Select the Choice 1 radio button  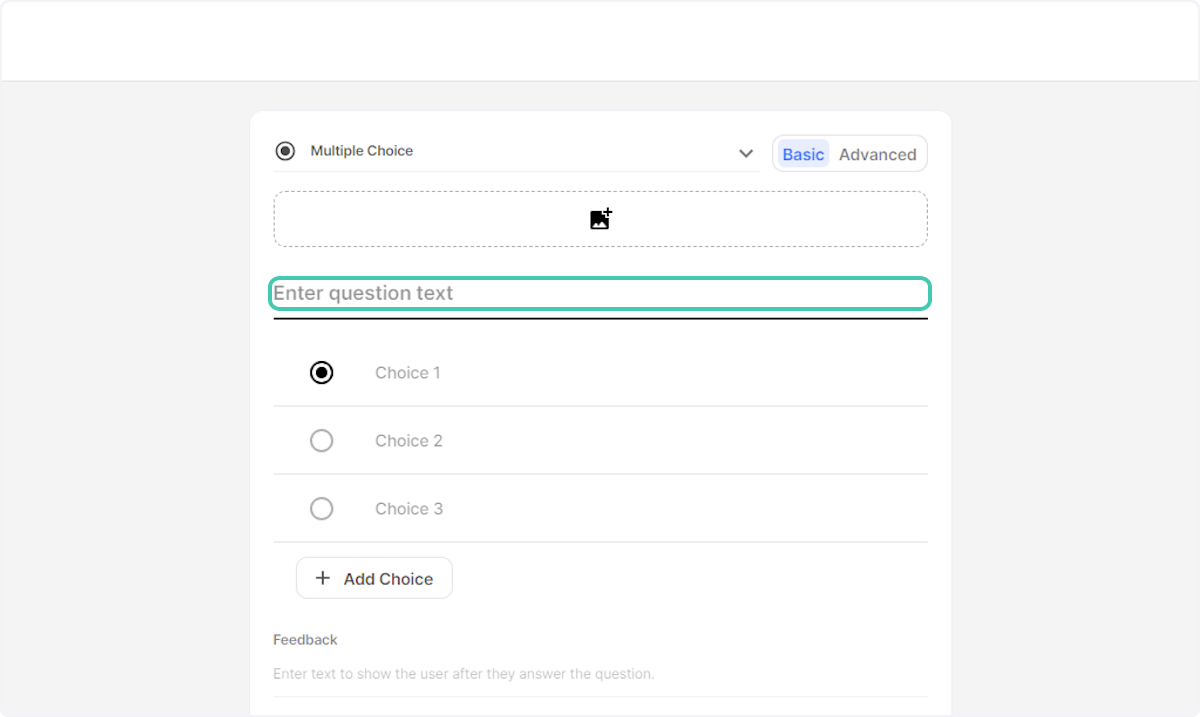[321, 372]
